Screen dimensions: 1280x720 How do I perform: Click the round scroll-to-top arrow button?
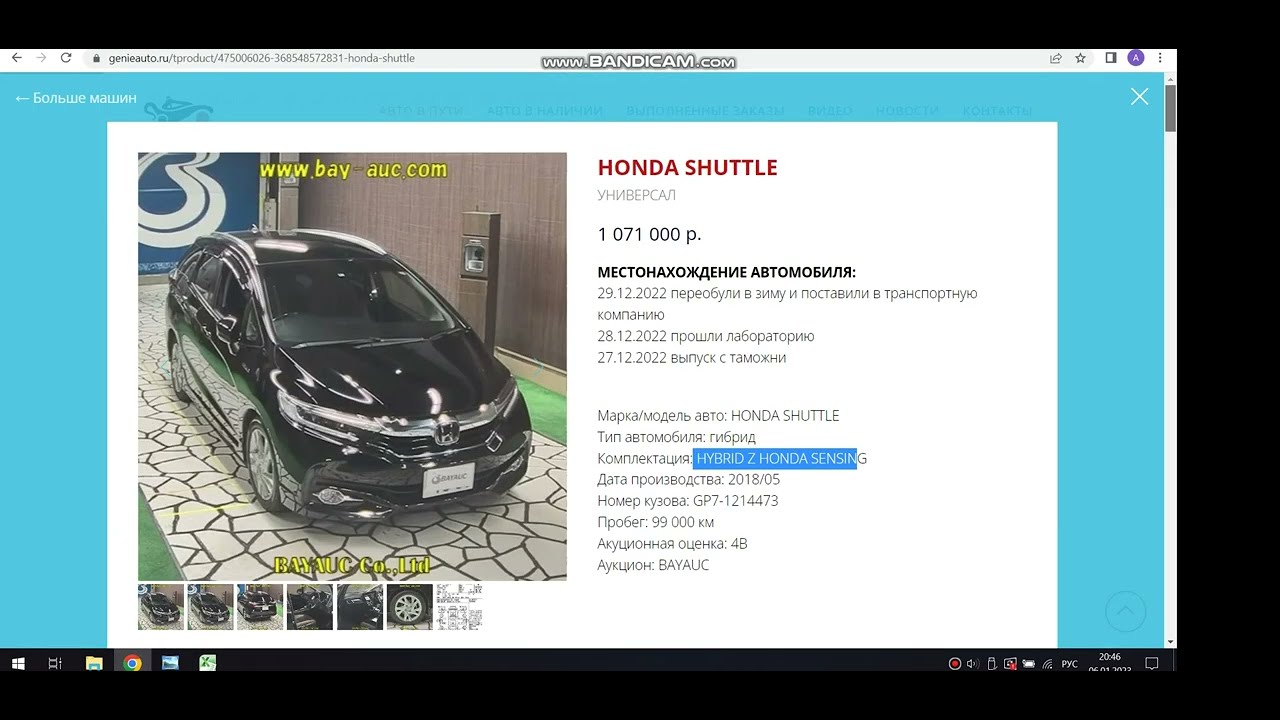click(x=1125, y=611)
